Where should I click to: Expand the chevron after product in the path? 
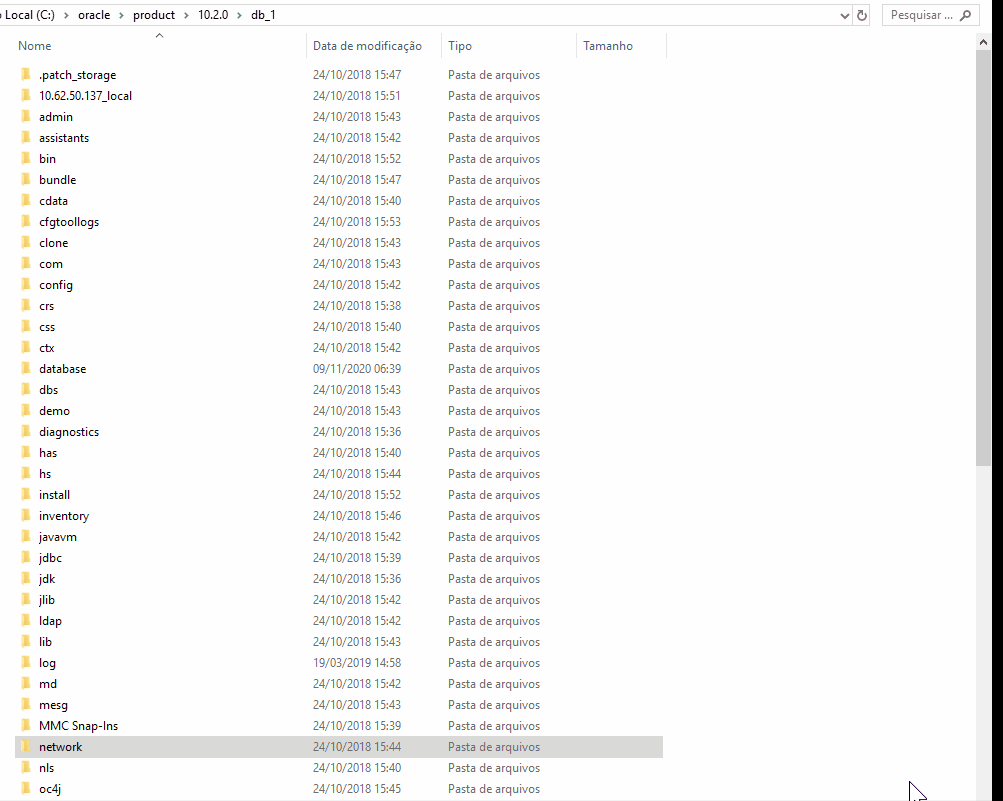click(186, 15)
